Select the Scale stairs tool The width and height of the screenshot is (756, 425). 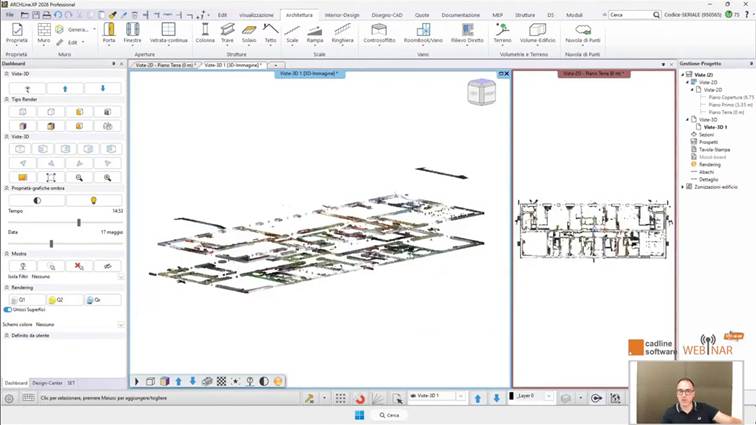coord(292,33)
